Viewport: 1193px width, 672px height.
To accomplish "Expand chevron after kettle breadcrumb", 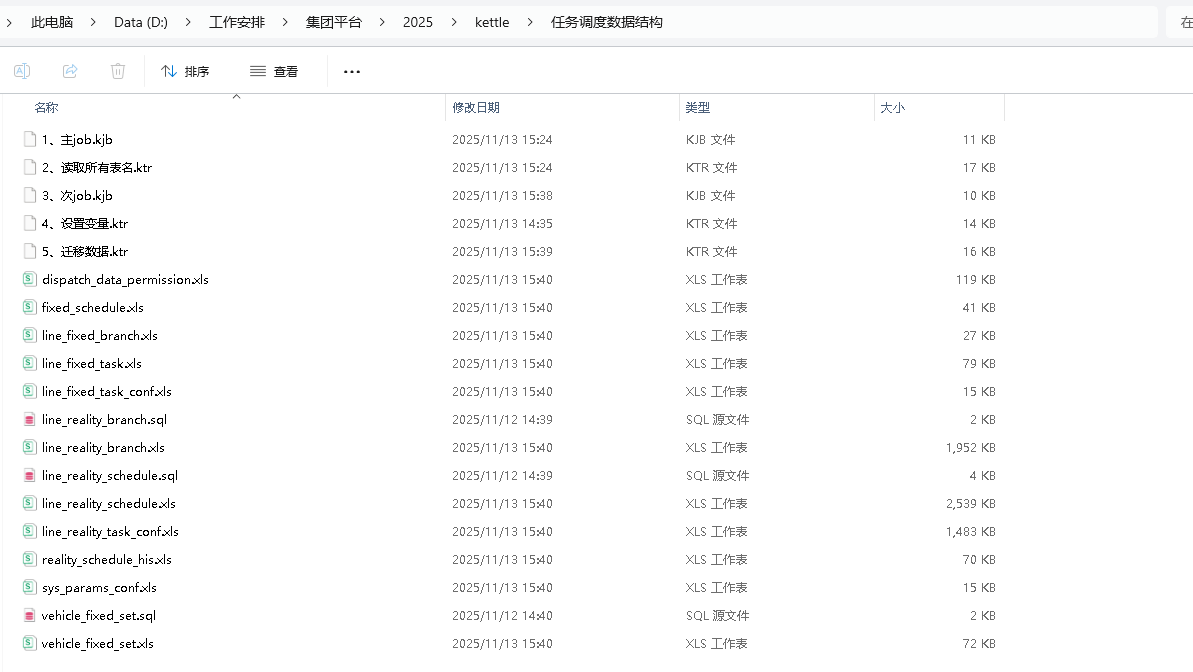I will [x=530, y=22].
